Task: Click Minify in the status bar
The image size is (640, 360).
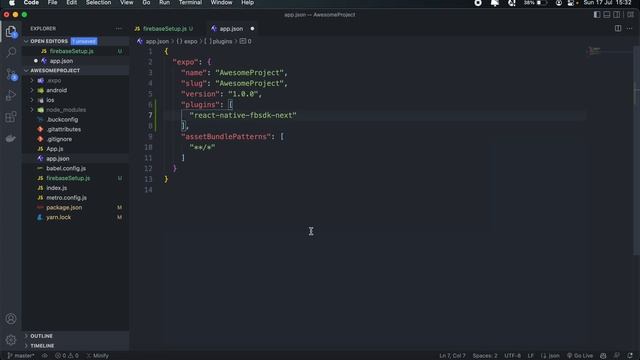Action: tap(98, 356)
